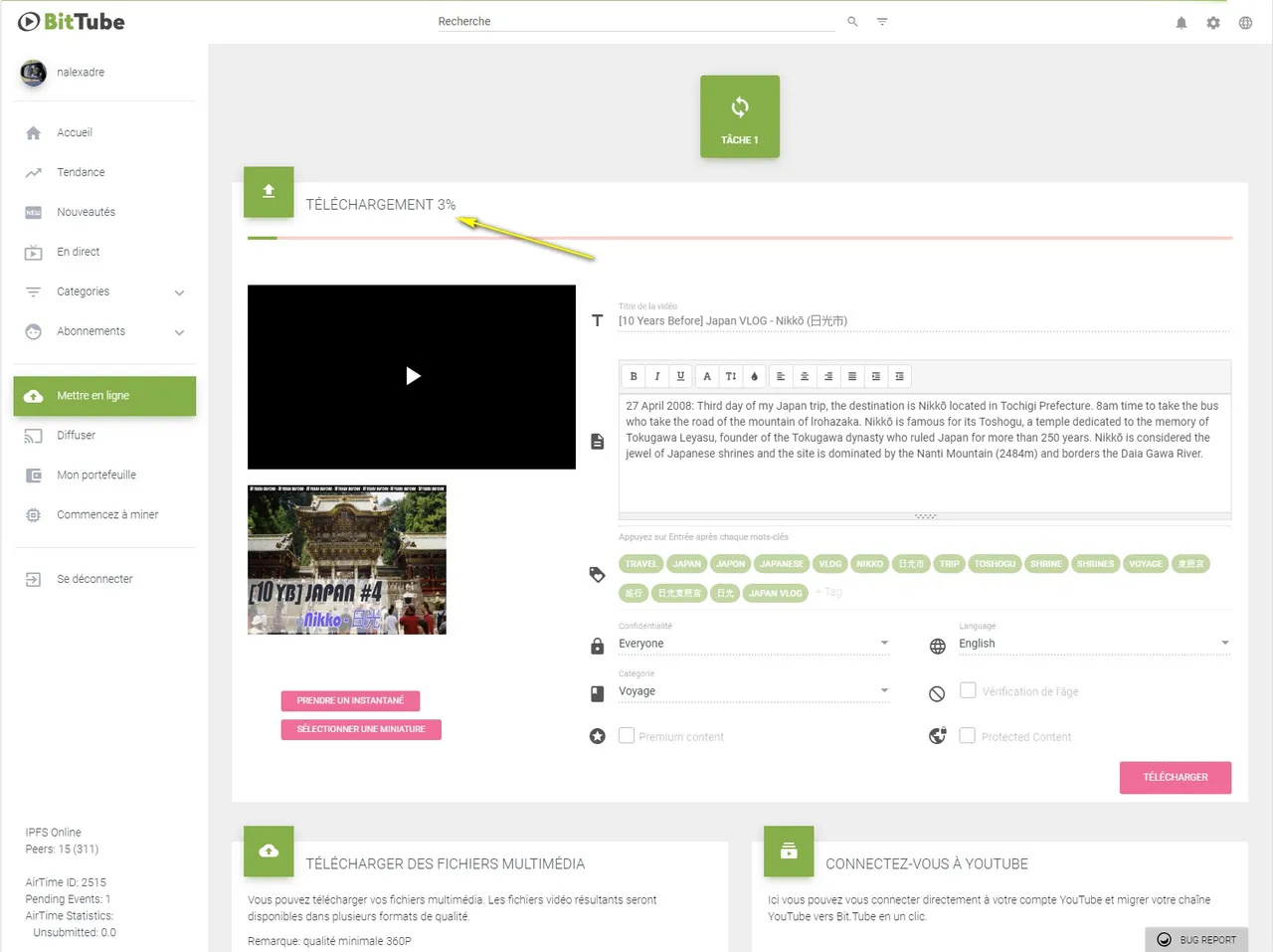
Task: Enable Vérification de l'âge checkbox
Action: (x=968, y=690)
